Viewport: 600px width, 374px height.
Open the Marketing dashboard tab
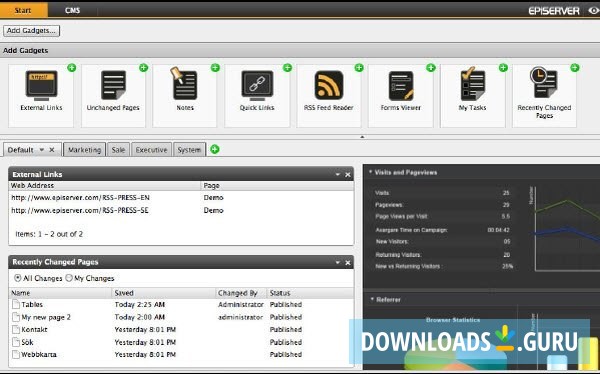coord(84,150)
